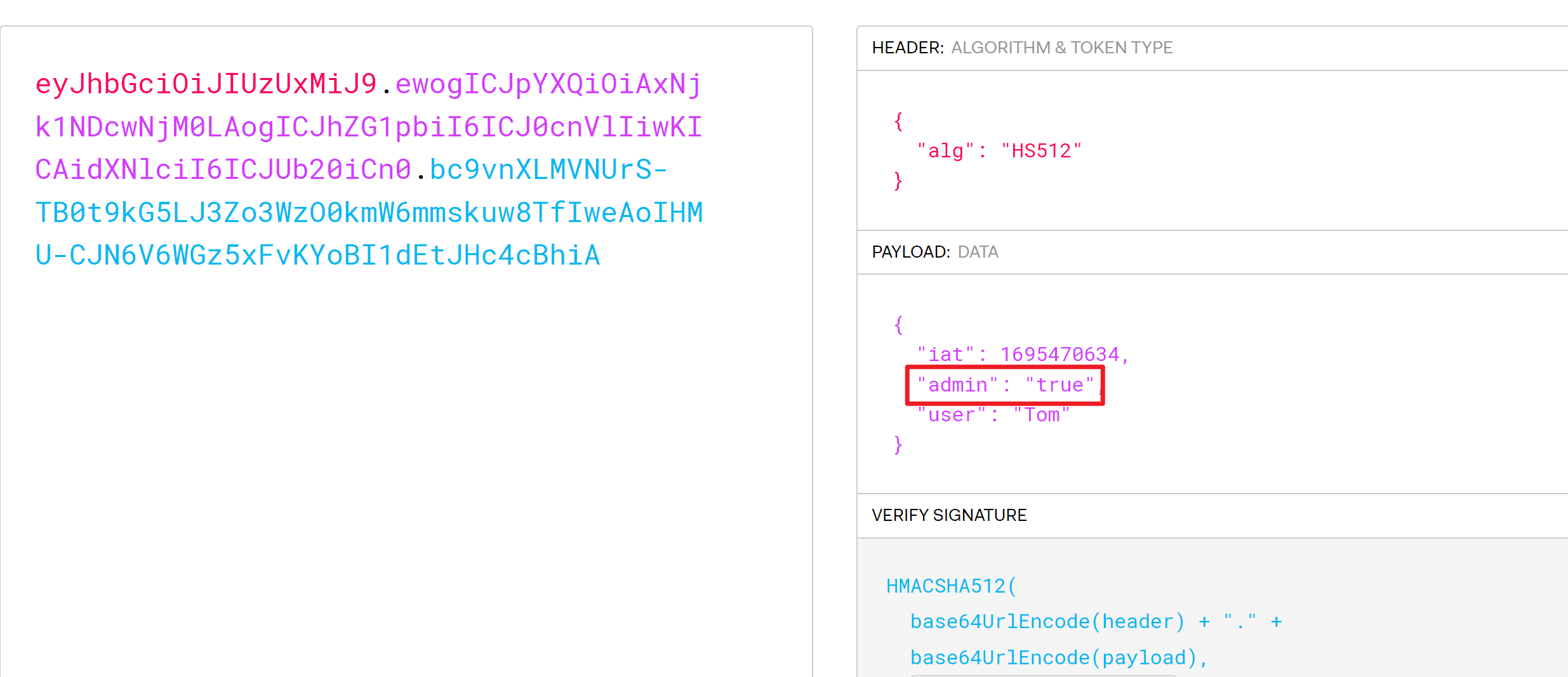
Task: Click the last signature line U-CJN6V6WGz5xFvKYoBI1dEtJHc4cBhiA
Action: pyautogui.click(x=317, y=255)
